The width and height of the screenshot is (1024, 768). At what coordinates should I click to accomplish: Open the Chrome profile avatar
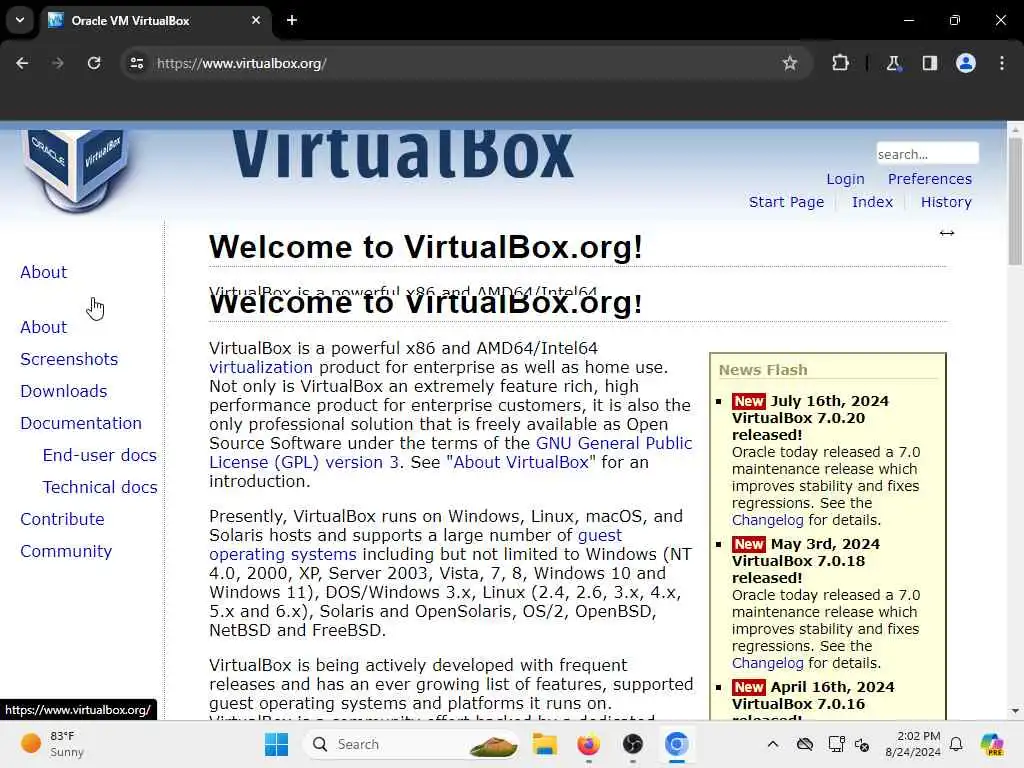coord(966,63)
